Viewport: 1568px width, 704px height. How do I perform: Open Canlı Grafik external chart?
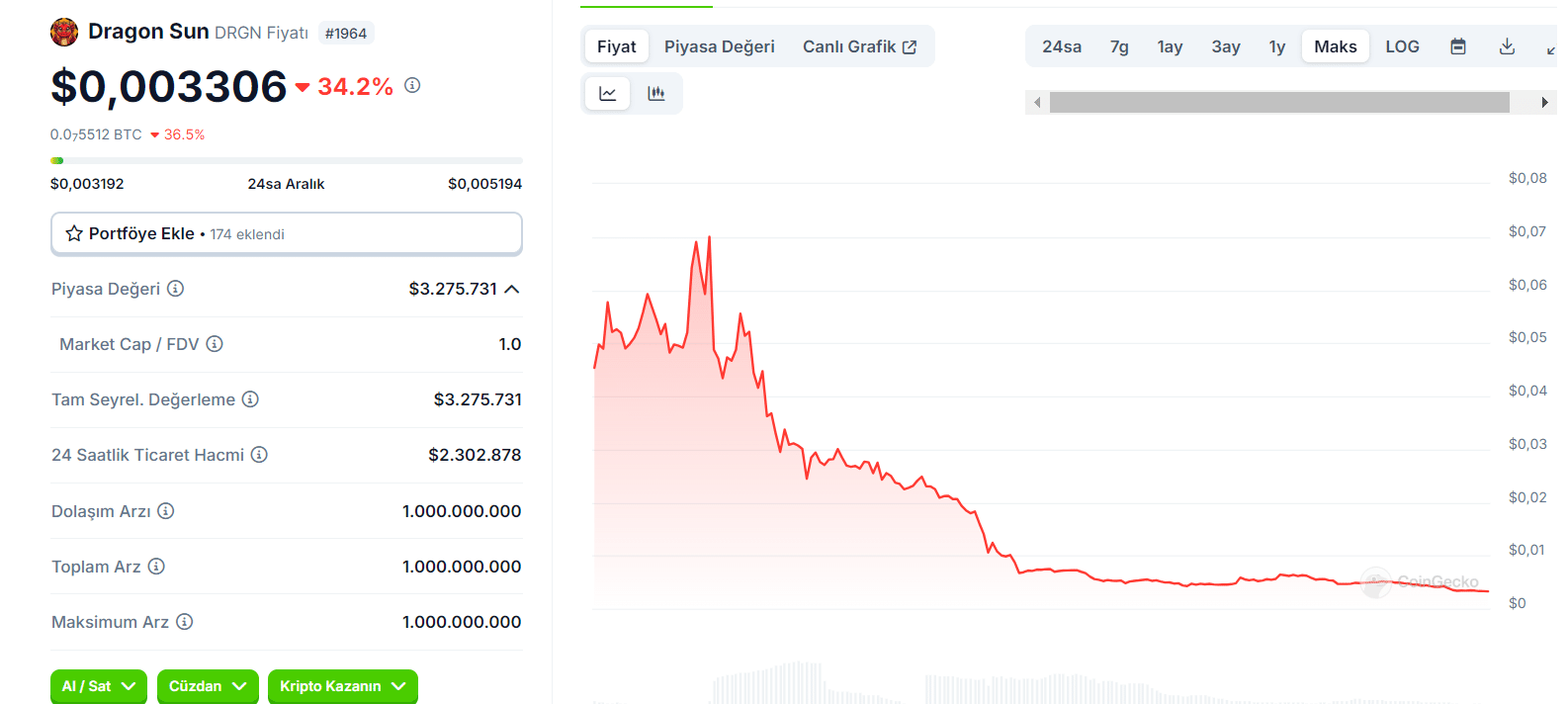click(859, 46)
